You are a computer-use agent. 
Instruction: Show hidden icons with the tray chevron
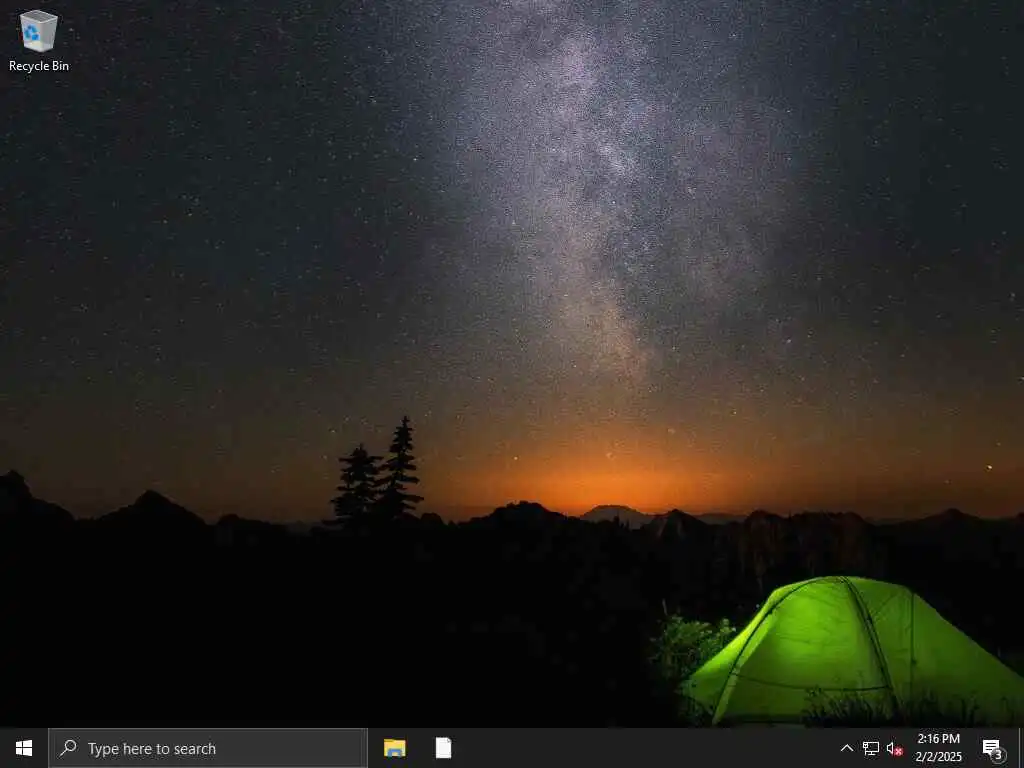click(x=846, y=748)
